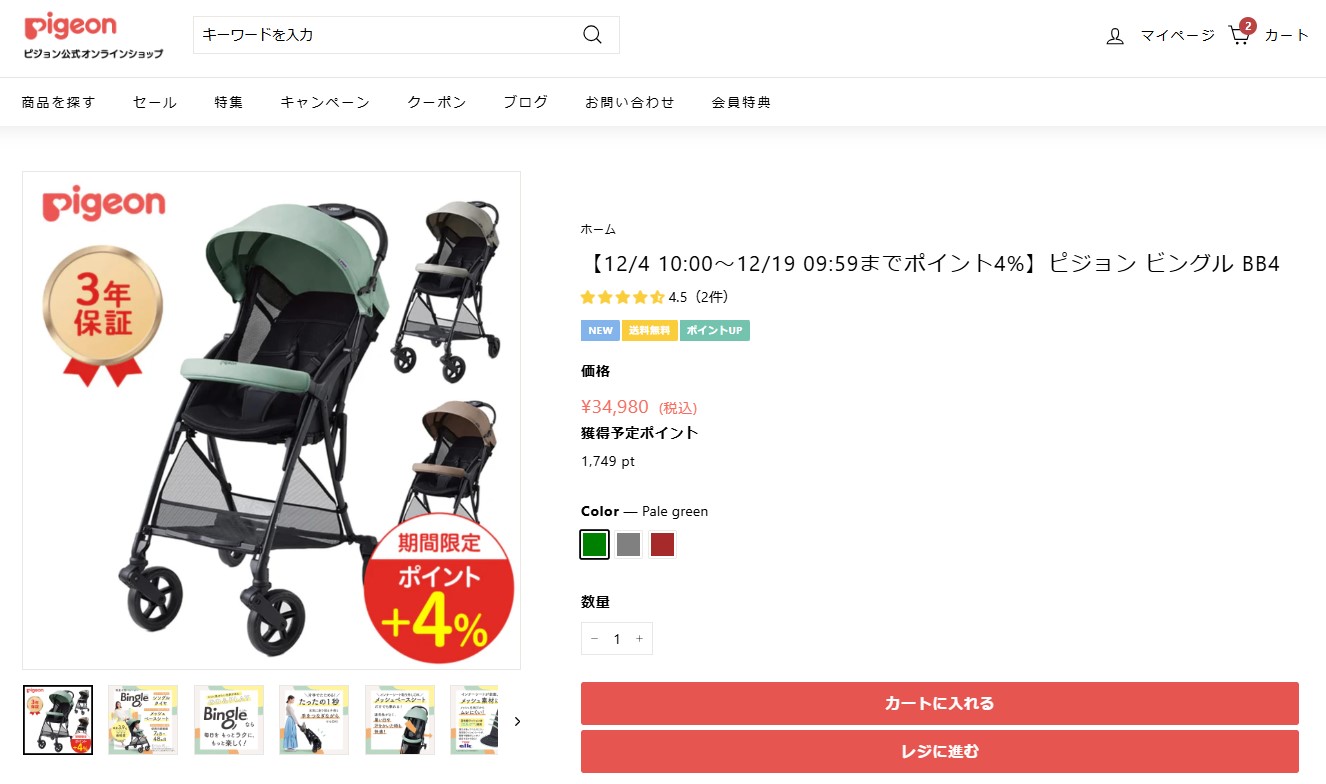
Task: Click the ホーム breadcrumb link
Action: point(598,229)
